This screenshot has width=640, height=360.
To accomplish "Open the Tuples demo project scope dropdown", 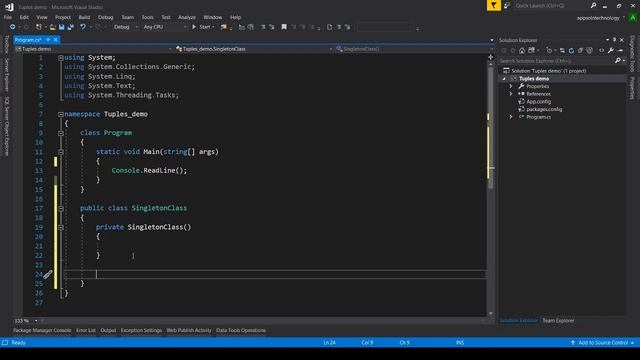I will click(93, 49).
